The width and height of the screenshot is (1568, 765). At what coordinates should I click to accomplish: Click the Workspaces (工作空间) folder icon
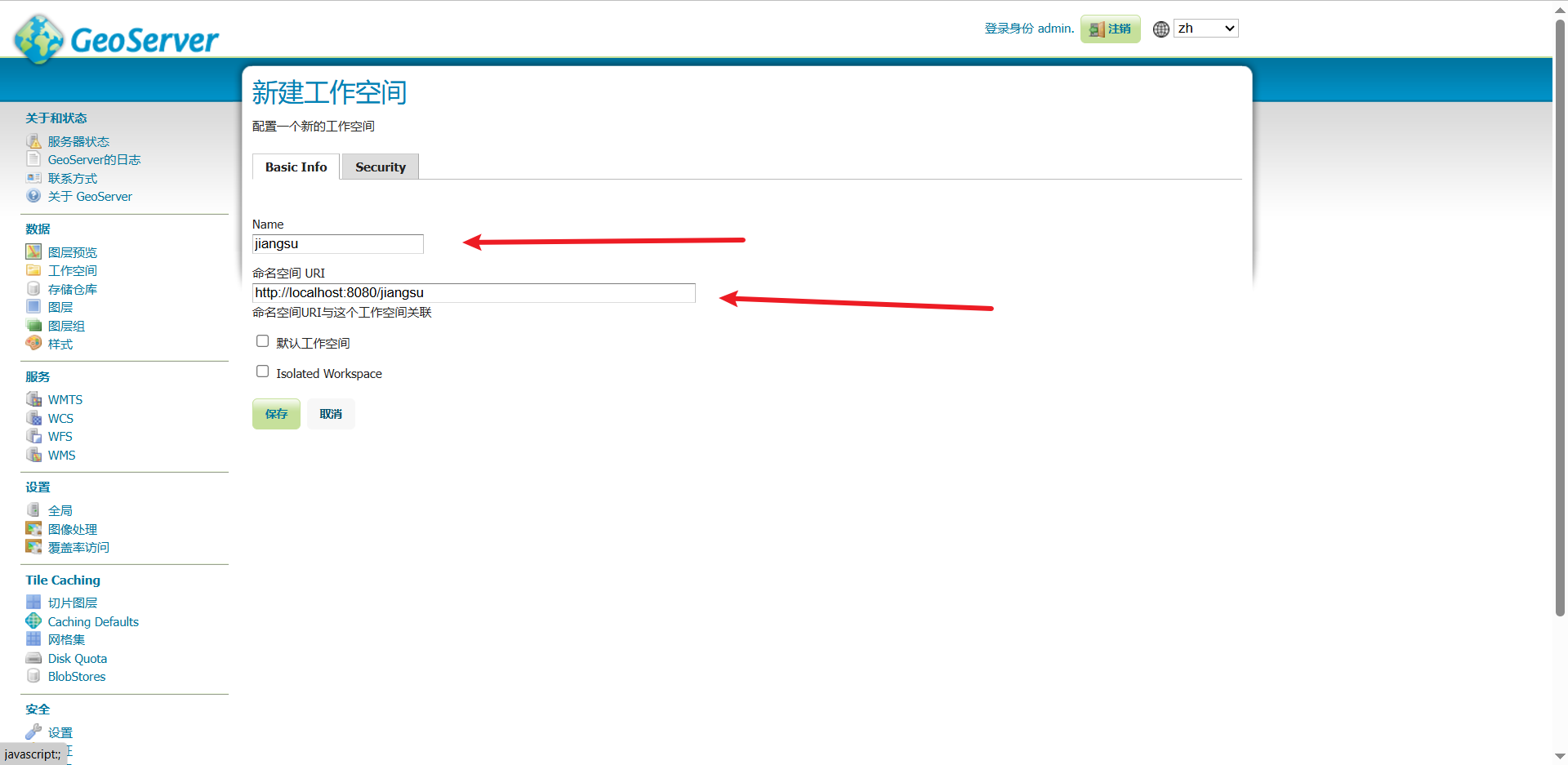(33, 270)
